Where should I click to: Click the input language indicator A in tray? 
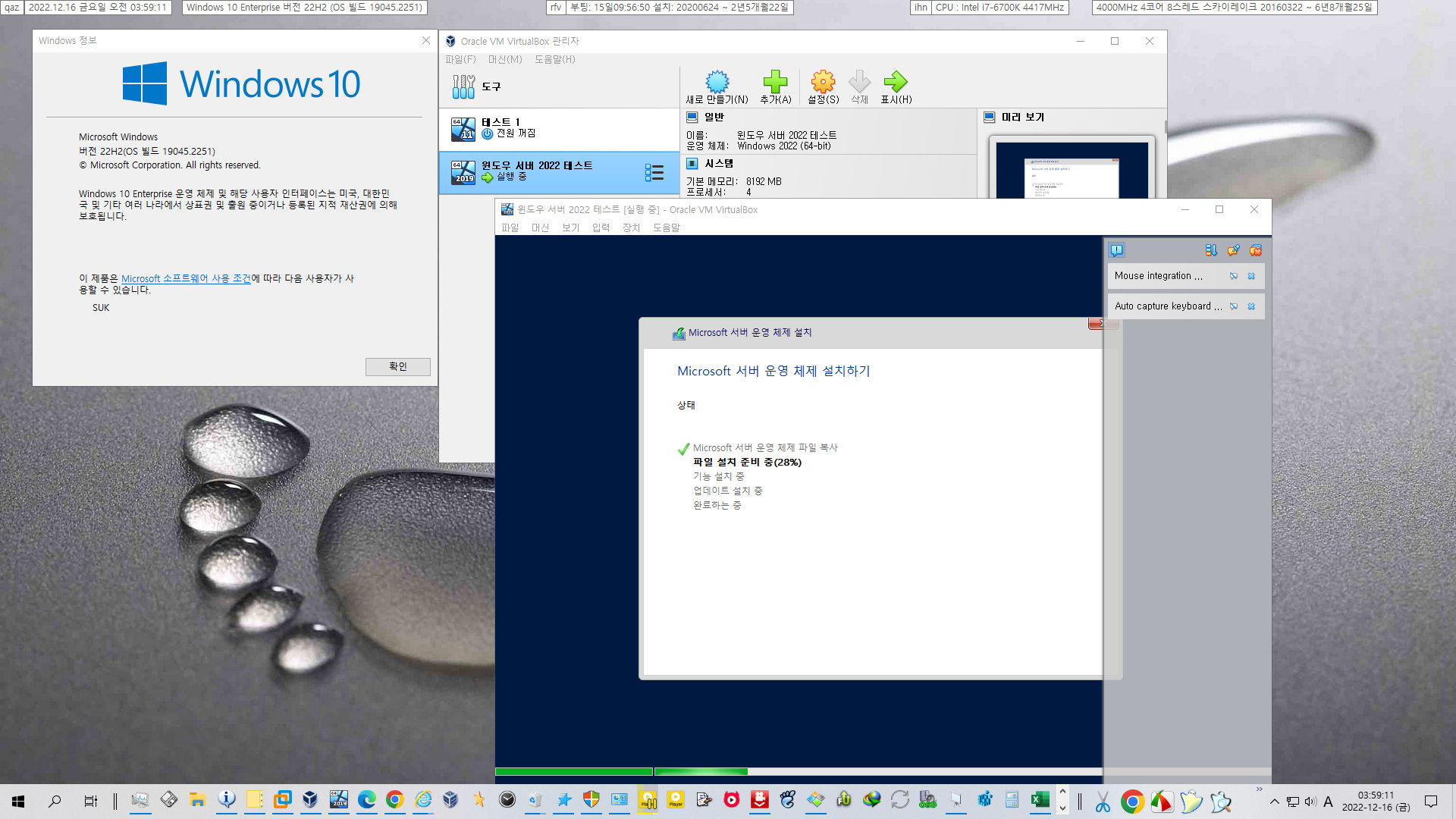click(x=1328, y=802)
